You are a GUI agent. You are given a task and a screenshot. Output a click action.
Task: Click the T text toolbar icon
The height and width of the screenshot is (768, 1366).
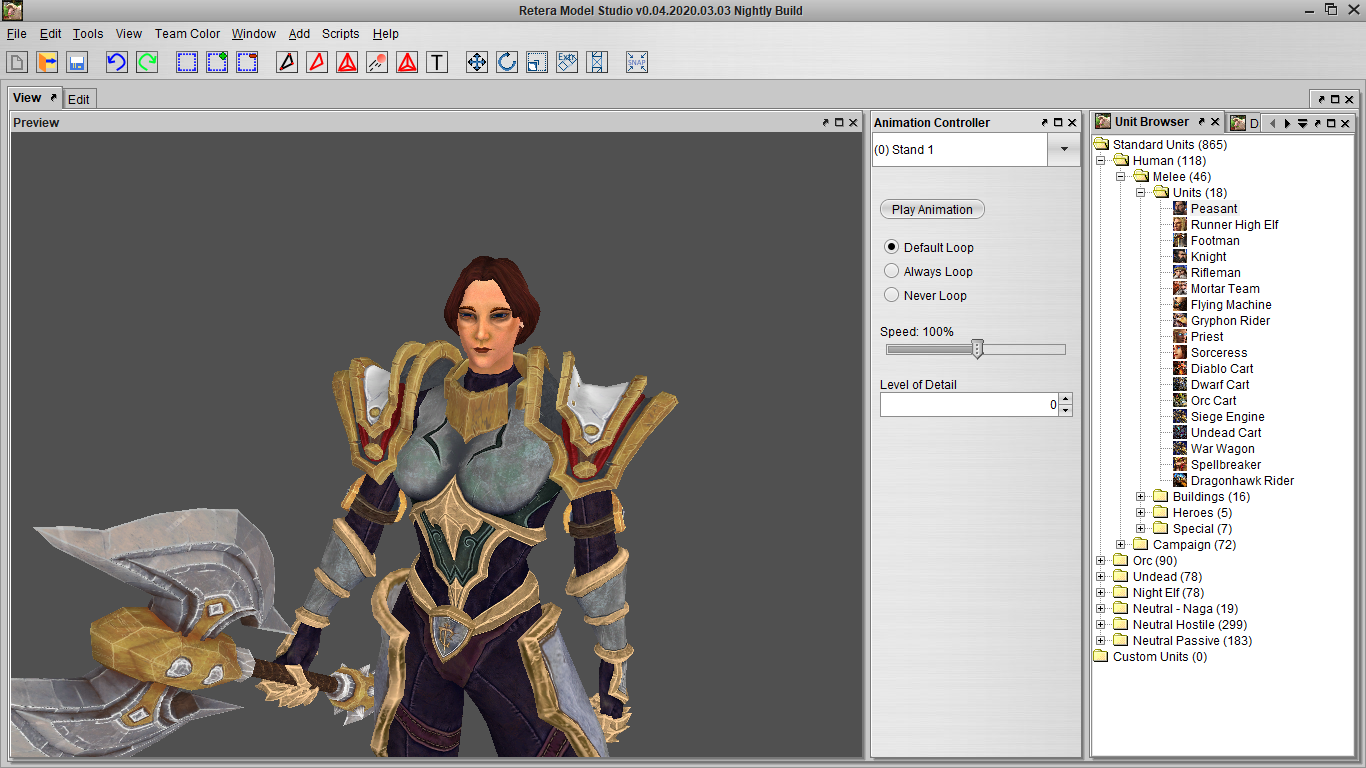pyautogui.click(x=437, y=62)
